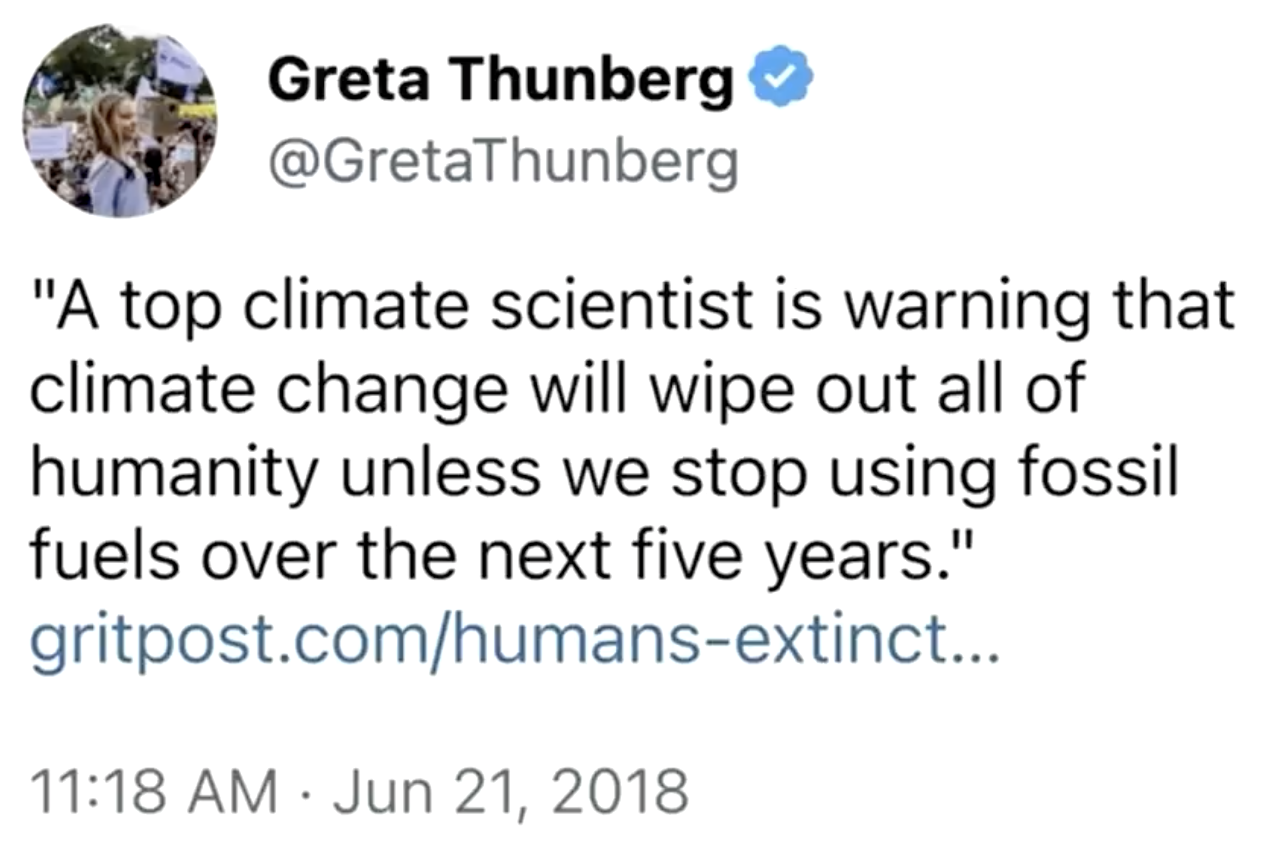Click the Greta Thunberg display name
This screenshot has height=848, width=1274.
click(500, 82)
